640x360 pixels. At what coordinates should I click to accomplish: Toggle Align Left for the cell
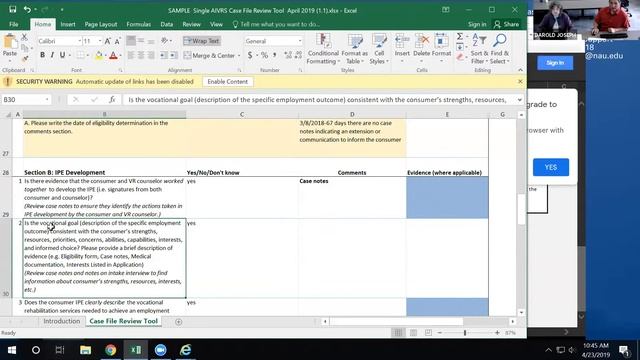coord(131,55)
